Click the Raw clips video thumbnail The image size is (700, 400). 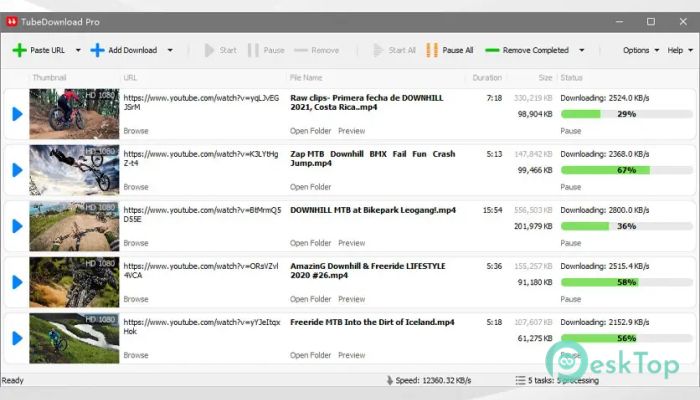(74, 114)
